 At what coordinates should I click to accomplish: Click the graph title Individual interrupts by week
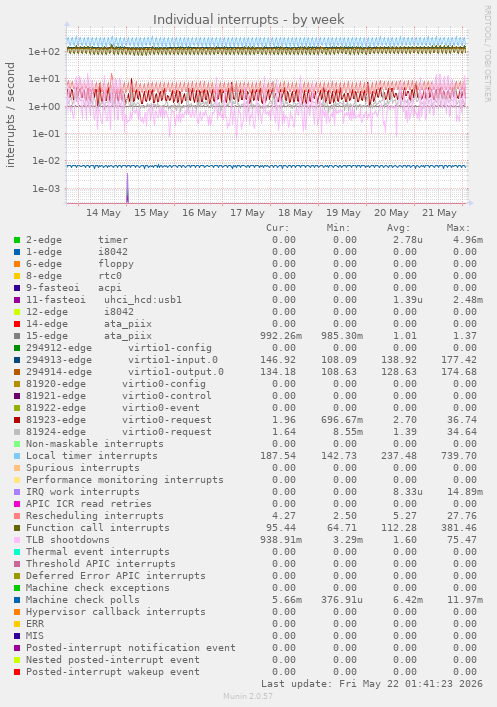click(x=248, y=20)
